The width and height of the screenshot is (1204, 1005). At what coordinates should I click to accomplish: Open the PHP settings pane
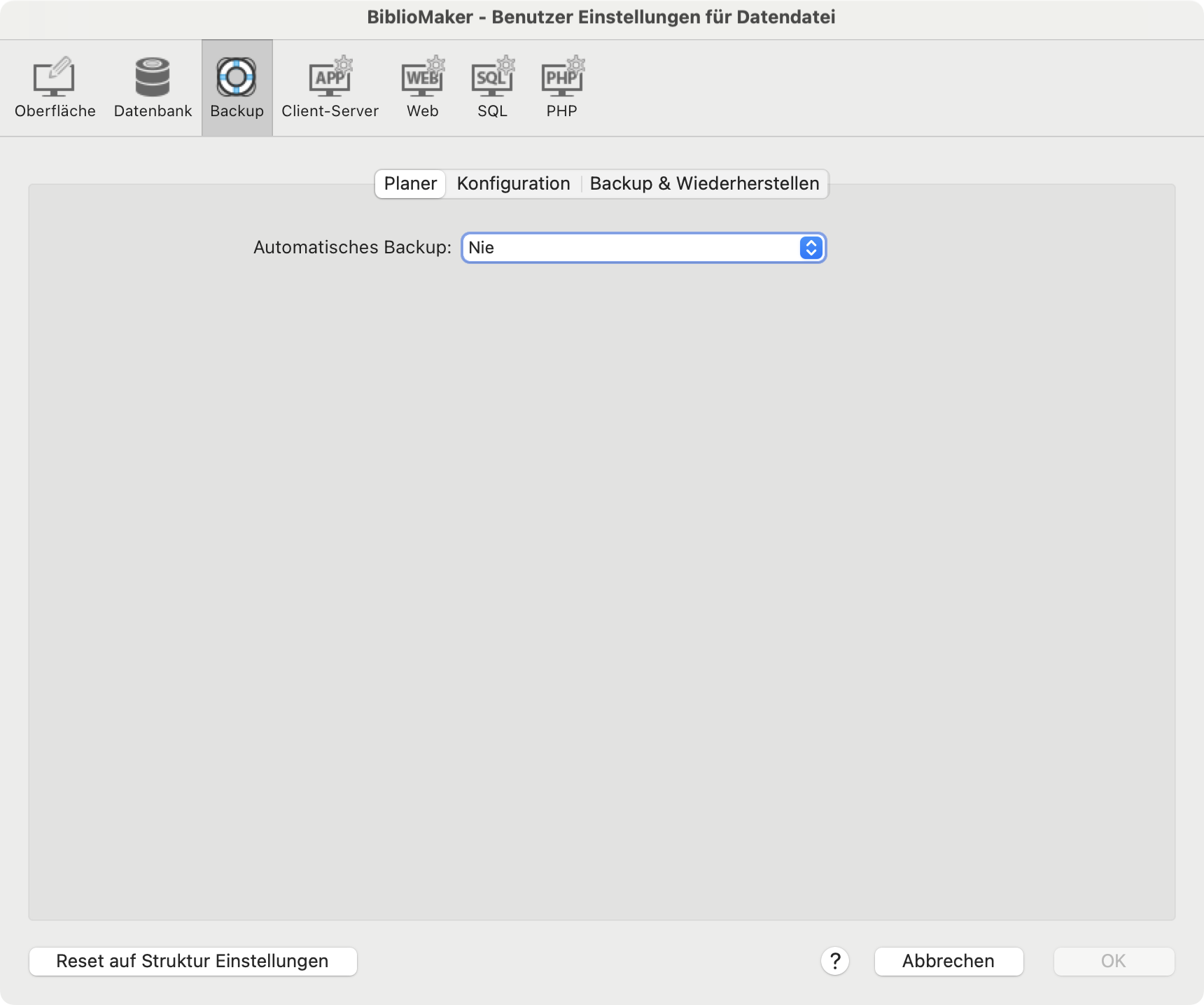[562, 87]
